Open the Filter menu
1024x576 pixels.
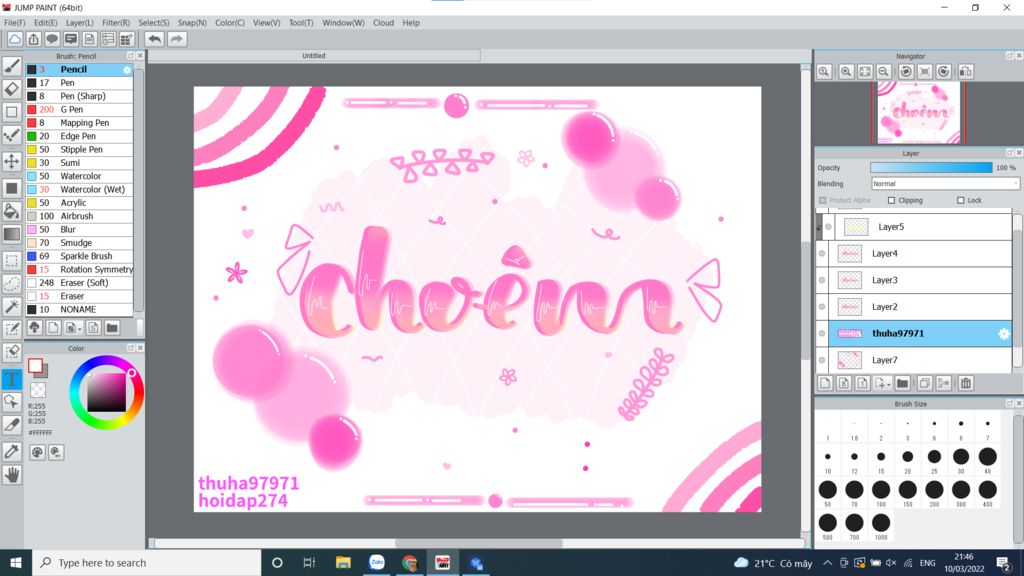(116, 23)
